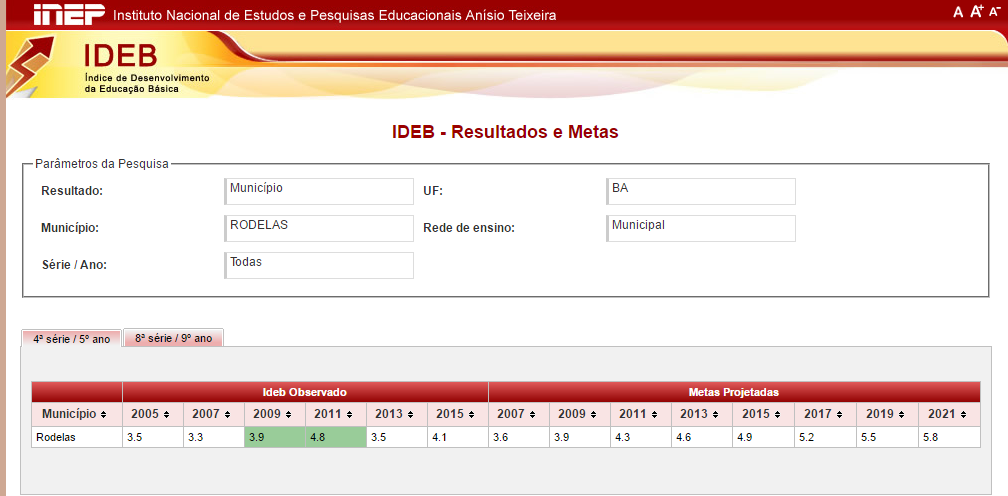The width and height of the screenshot is (1008, 496).
Task: Click the Município: form label
Action: coord(70,228)
